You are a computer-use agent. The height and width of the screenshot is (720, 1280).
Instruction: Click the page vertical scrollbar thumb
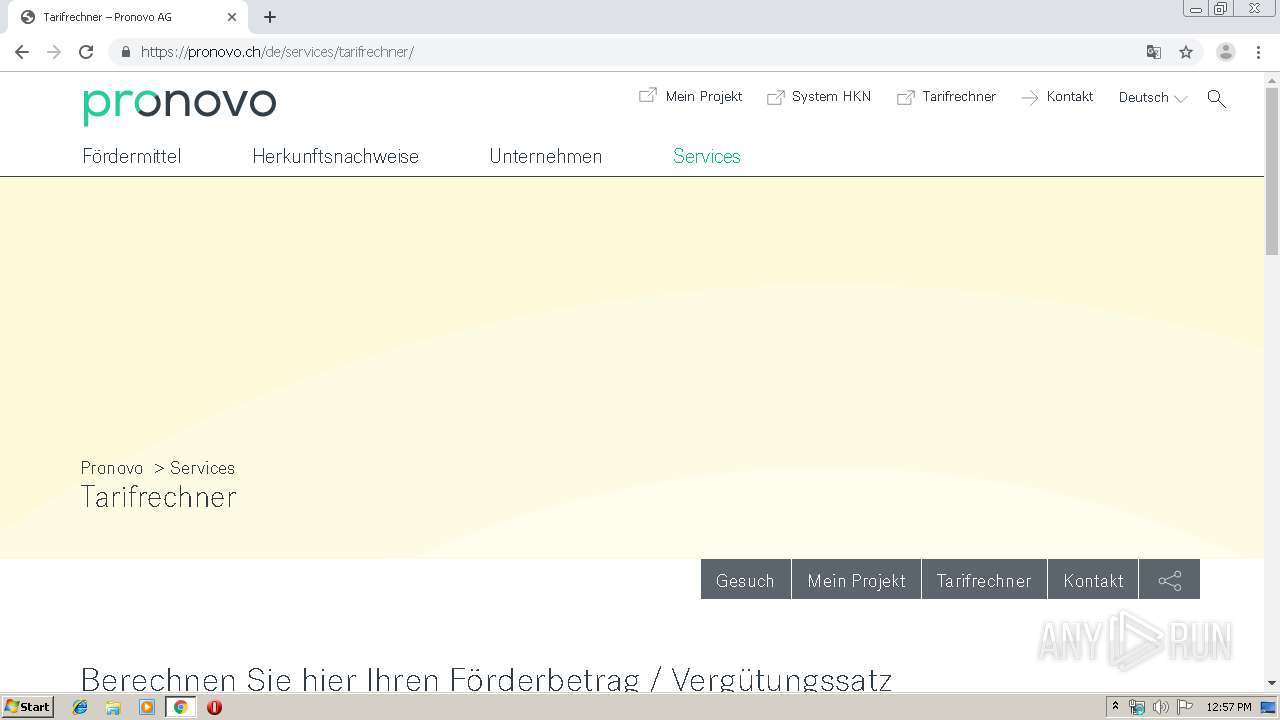click(x=1272, y=170)
